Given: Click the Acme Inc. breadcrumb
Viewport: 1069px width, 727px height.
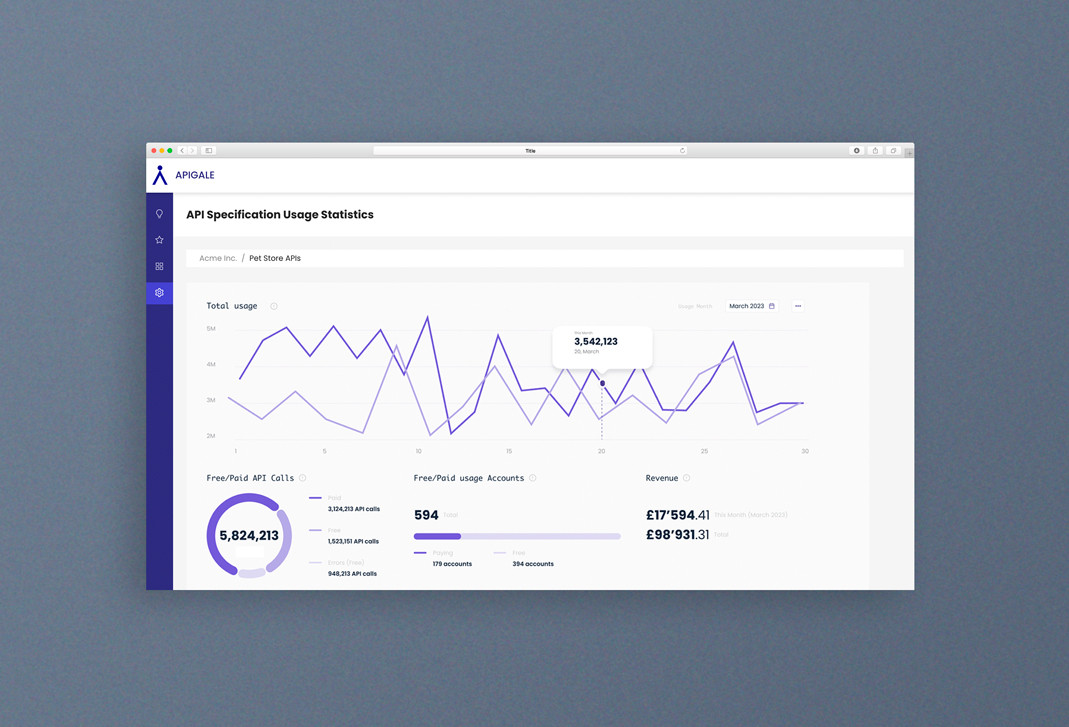Looking at the screenshot, I should pos(218,258).
